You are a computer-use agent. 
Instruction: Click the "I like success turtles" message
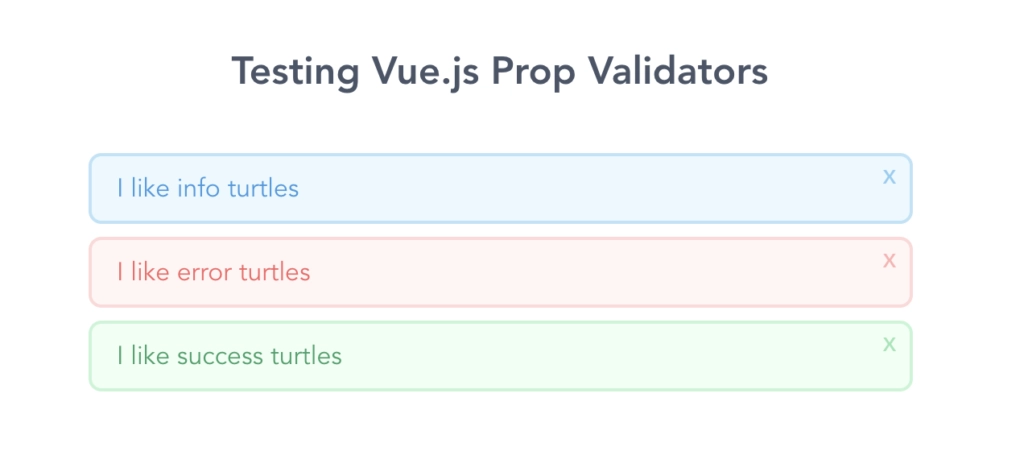coord(229,356)
